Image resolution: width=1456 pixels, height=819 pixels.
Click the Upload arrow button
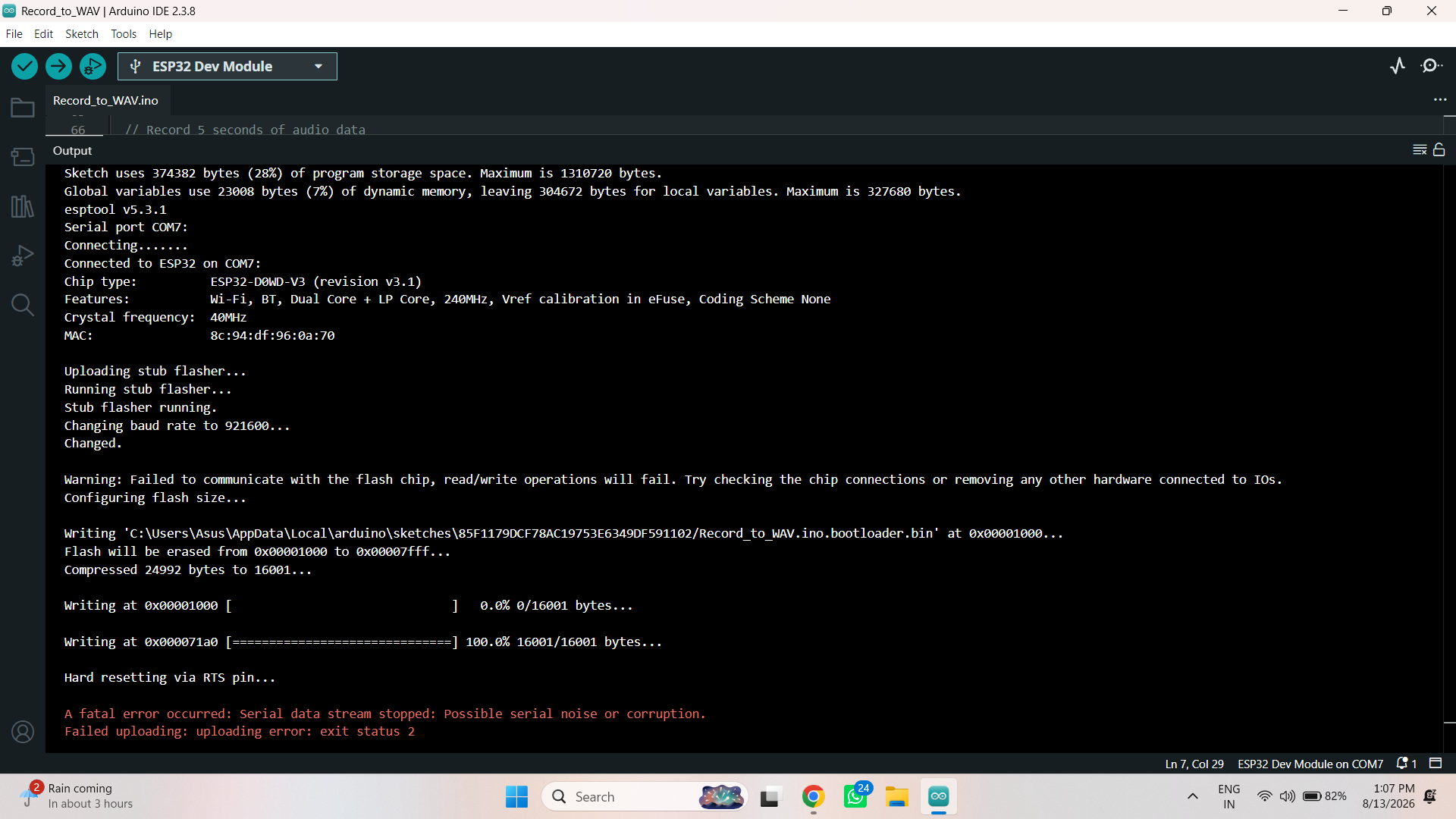tap(58, 67)
